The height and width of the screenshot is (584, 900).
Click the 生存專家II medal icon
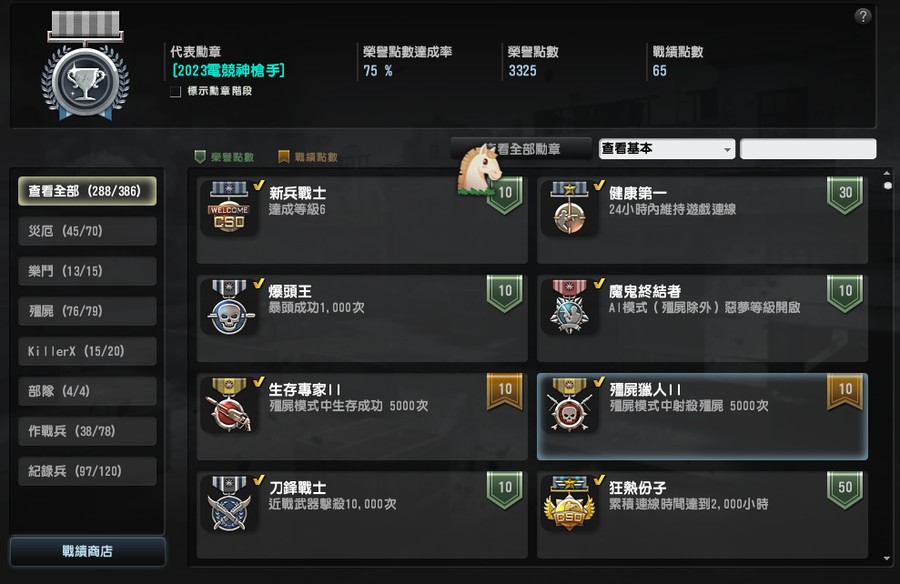pos(228,405)
